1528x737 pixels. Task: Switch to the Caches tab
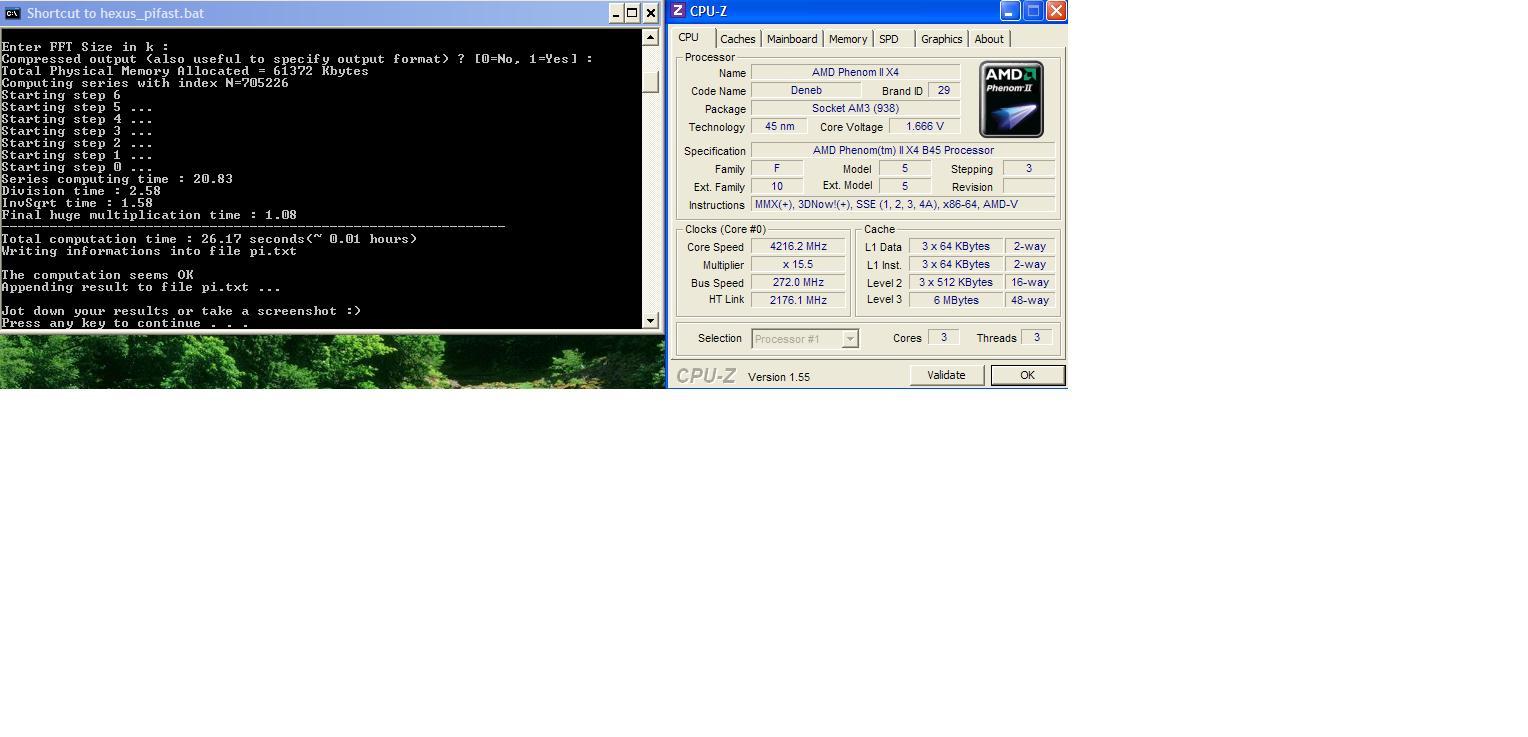coord(738,39)
